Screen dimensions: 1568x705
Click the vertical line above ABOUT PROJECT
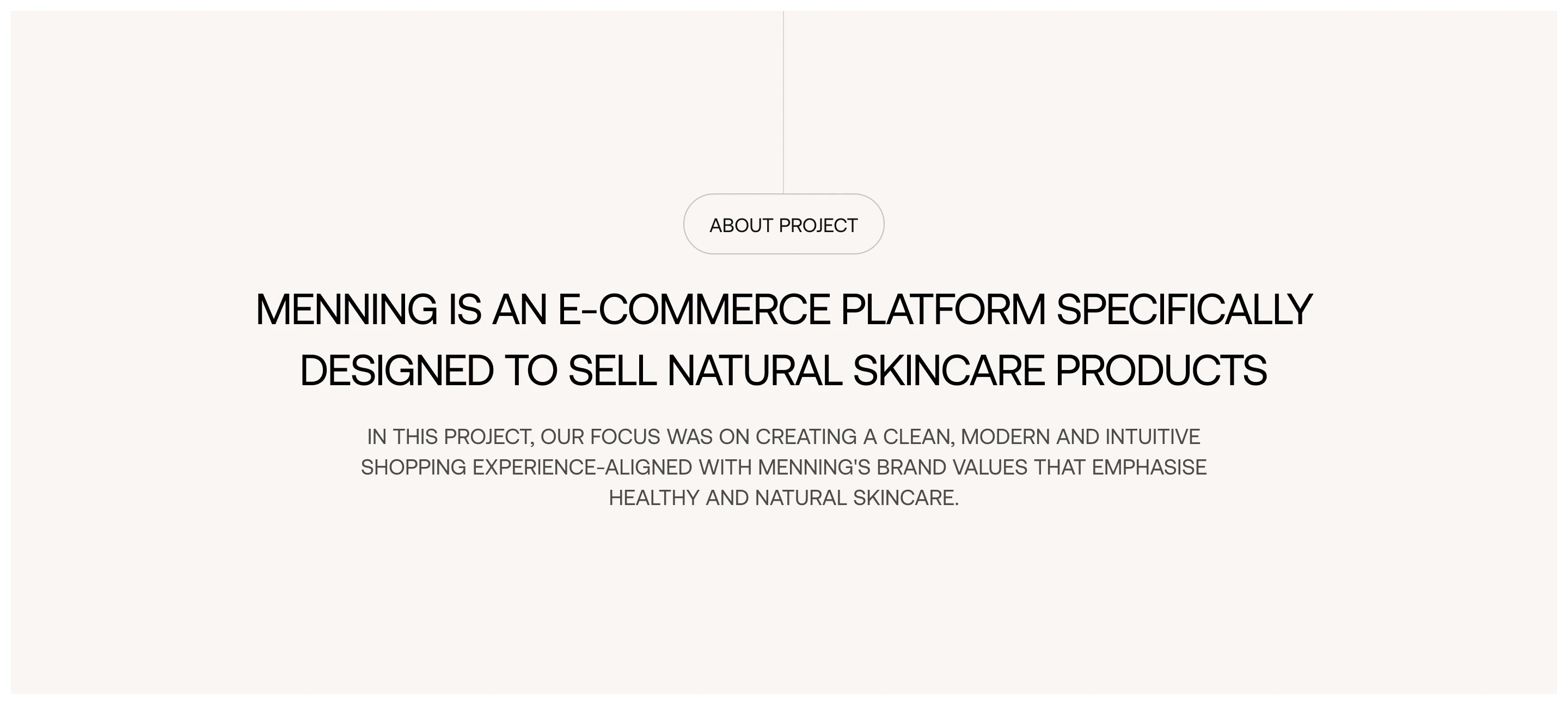[783, 102]
